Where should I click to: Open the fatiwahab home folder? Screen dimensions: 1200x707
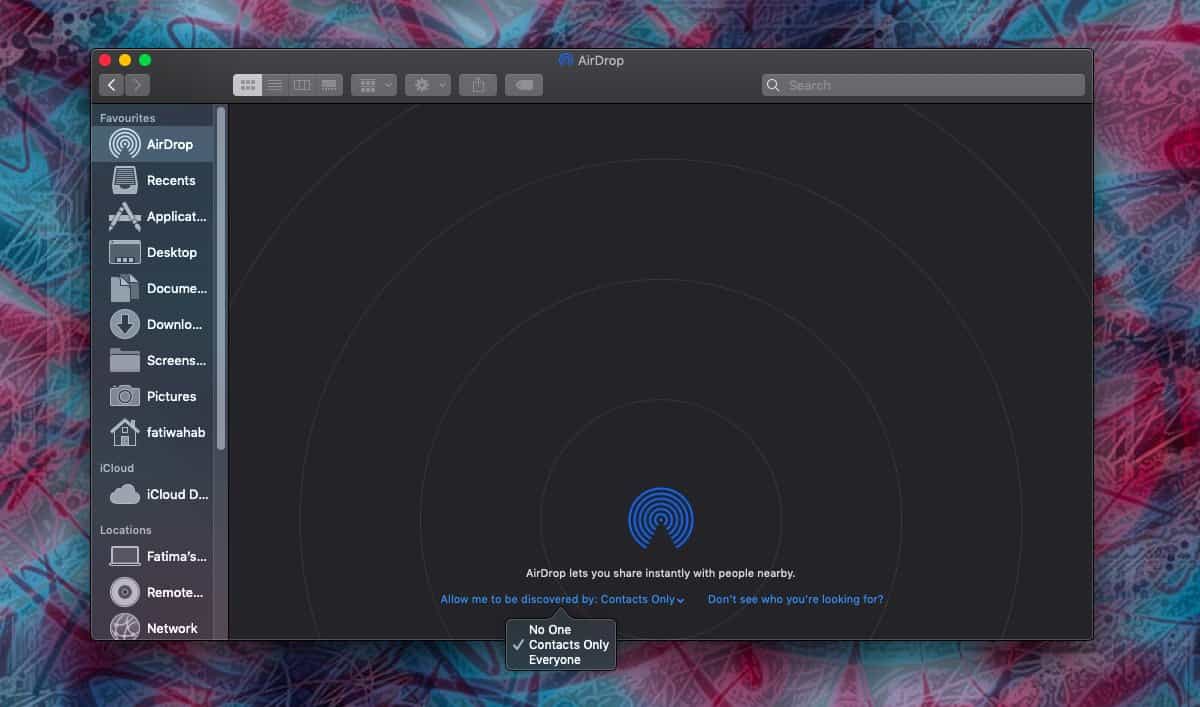[153, 432]
